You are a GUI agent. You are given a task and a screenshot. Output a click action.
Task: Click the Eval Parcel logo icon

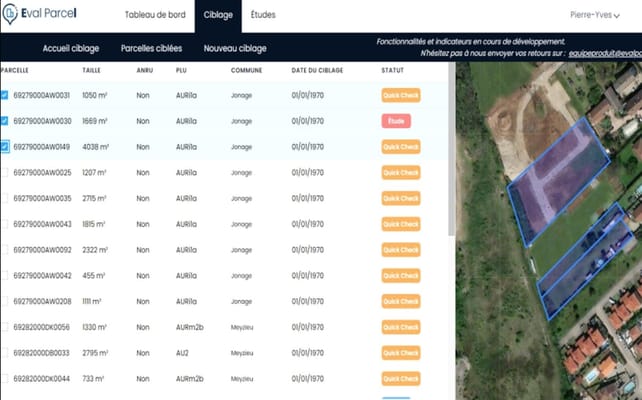point(11,15)
